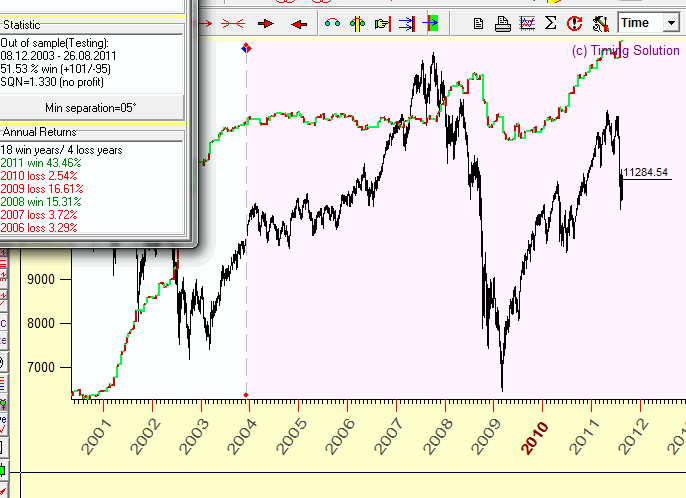The image size is (686, 498).
Task: Click the blue arrows with red line icon
Action: click(405, 22)
